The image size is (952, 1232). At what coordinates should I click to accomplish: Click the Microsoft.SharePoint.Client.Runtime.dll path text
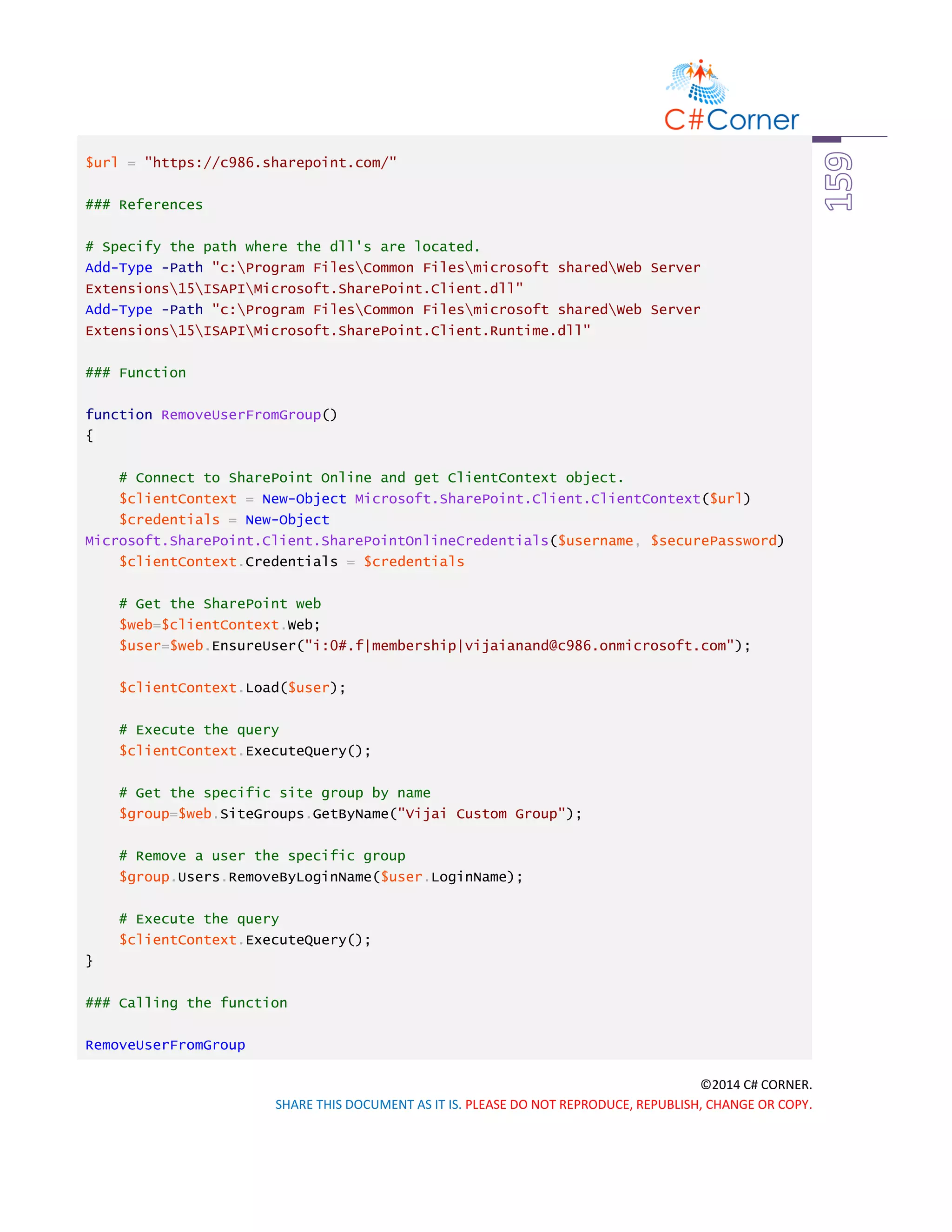pyautogui.click(x=338, y=331)
